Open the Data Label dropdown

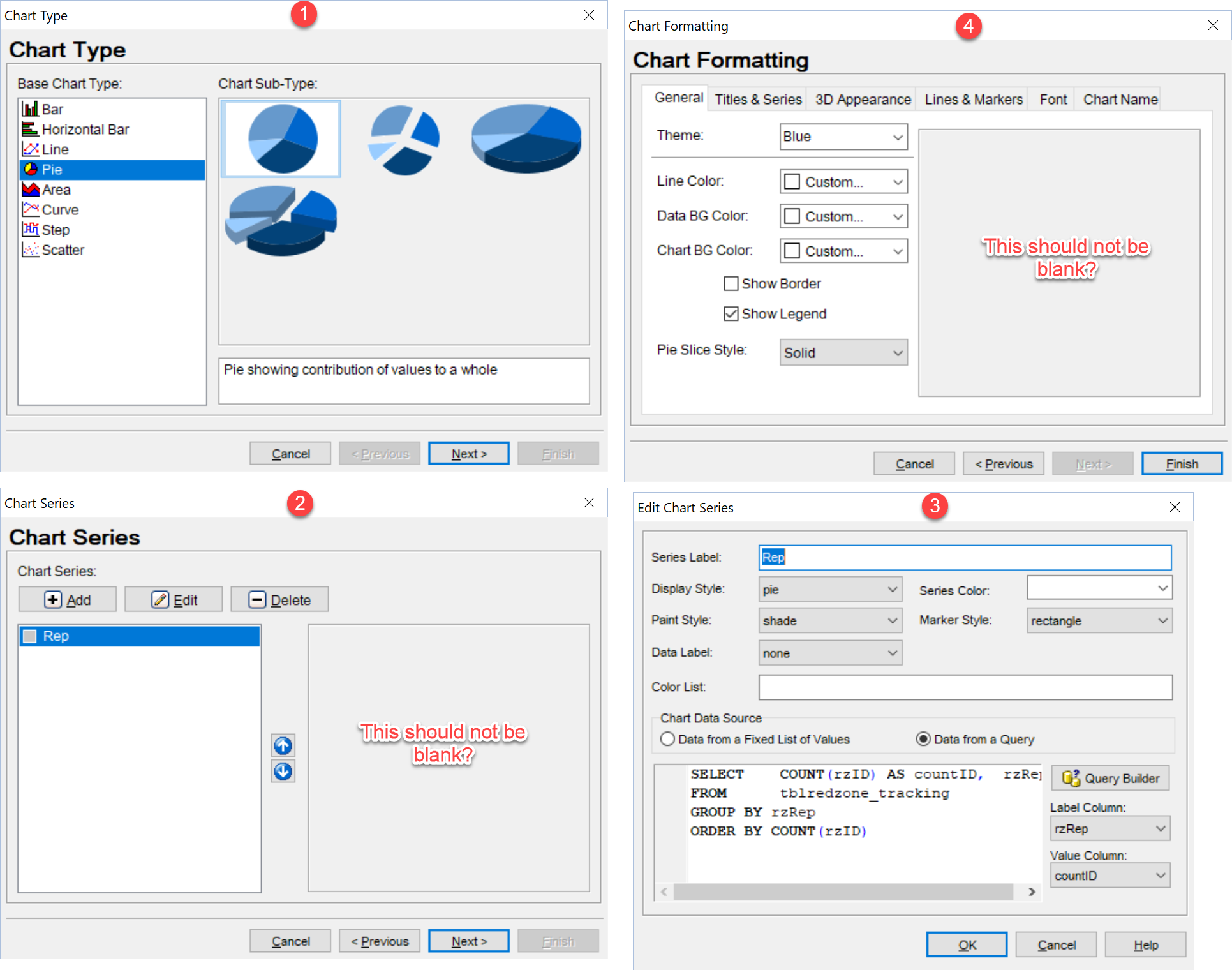pyautogui.click(x=830, y=653)
